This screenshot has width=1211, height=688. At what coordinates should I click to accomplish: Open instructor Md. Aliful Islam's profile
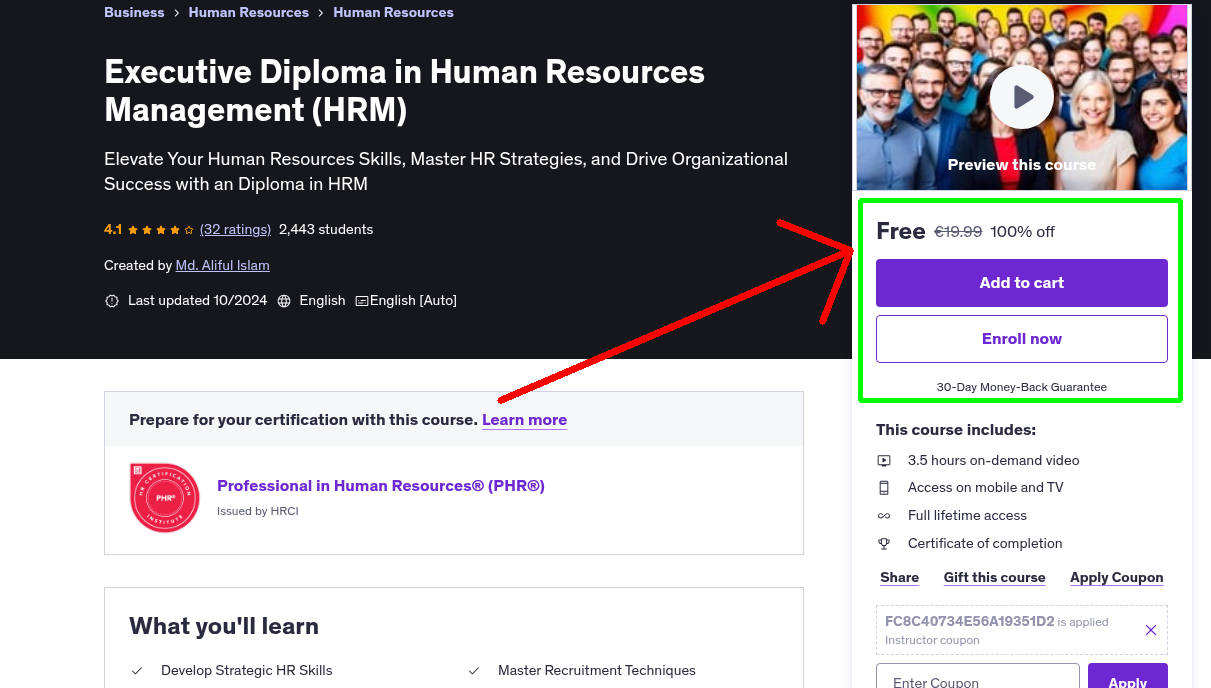(x=222, y=265)
